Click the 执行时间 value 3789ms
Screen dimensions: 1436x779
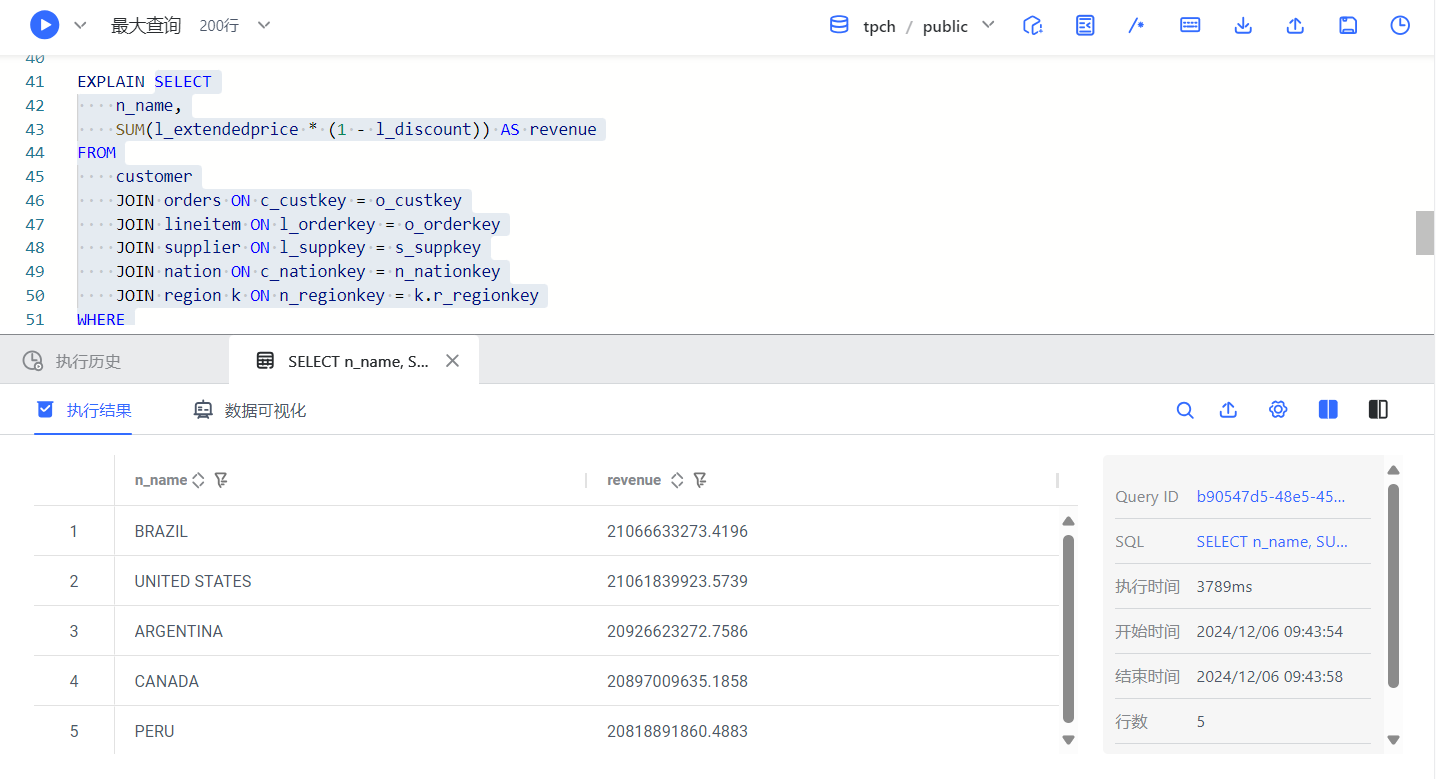(x=1224, y=586)
